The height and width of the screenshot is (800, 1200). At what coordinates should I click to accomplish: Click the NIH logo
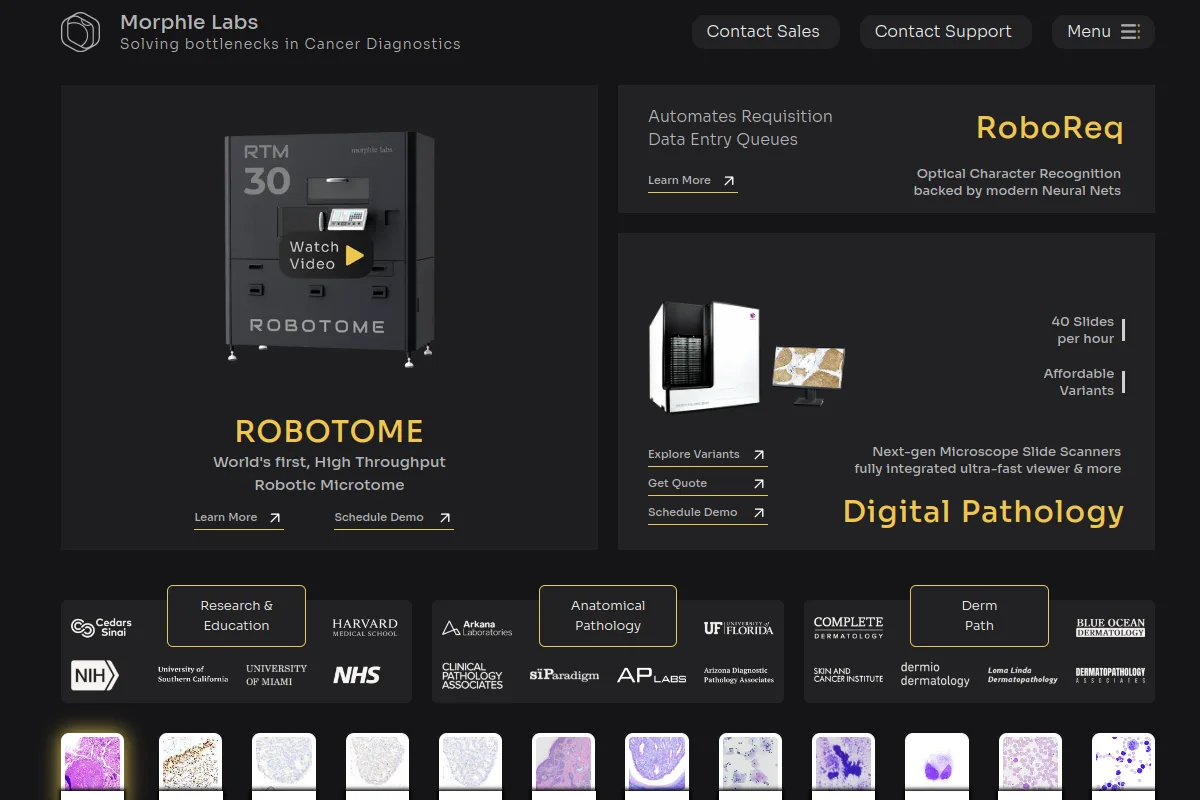pos(95,675)
